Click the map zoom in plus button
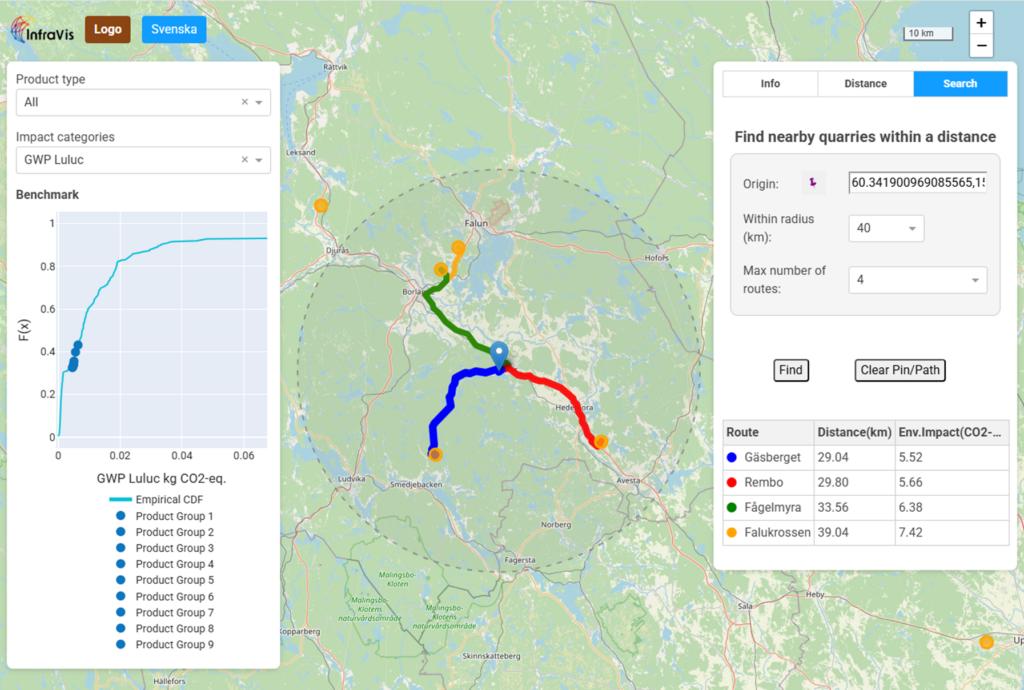The image size is (1024, 690). pyautogui.click(x=981, y=23)
